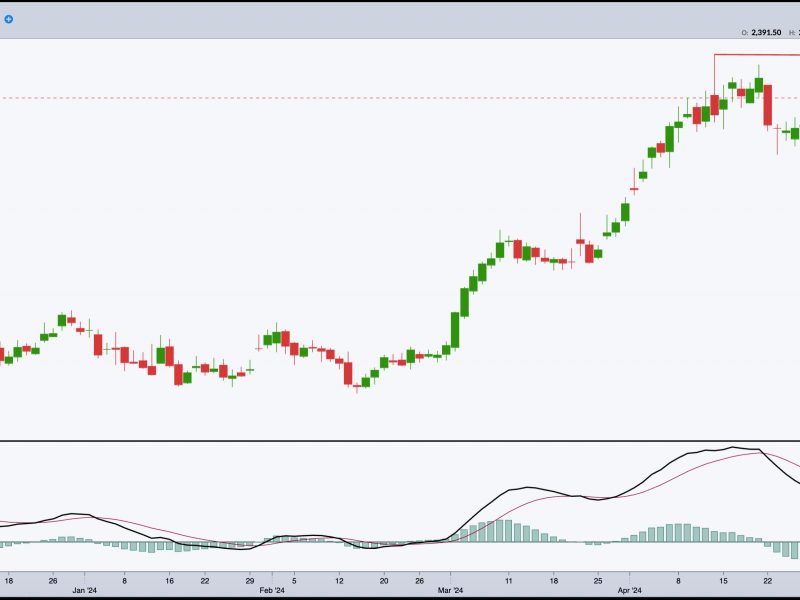Select the January 16 date label

[170, 581]
